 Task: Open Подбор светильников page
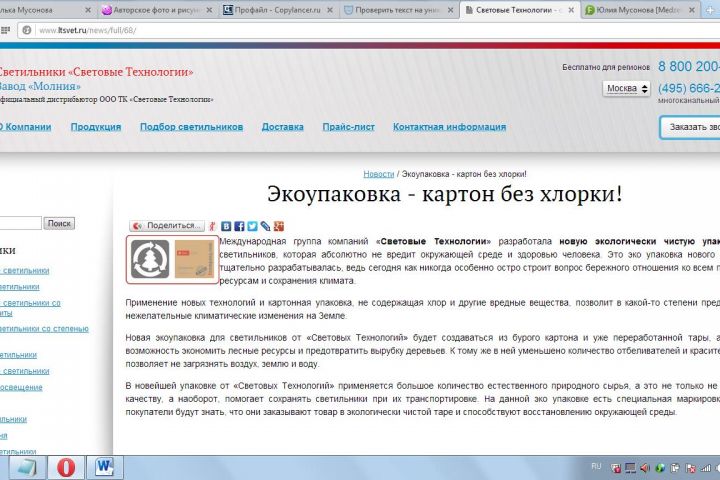point(191,127)
